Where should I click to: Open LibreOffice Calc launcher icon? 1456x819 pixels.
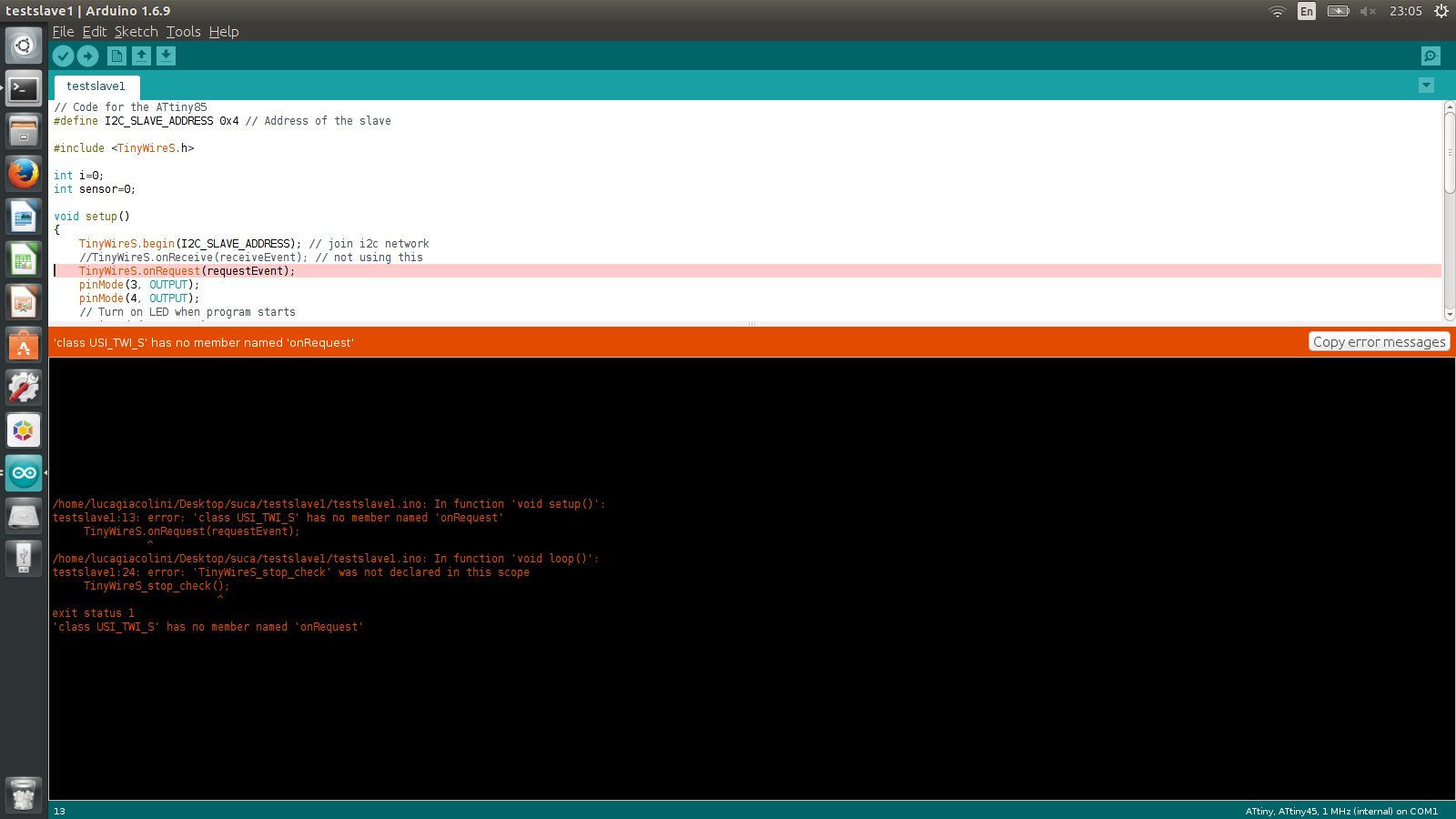click(x=24, y=259)
